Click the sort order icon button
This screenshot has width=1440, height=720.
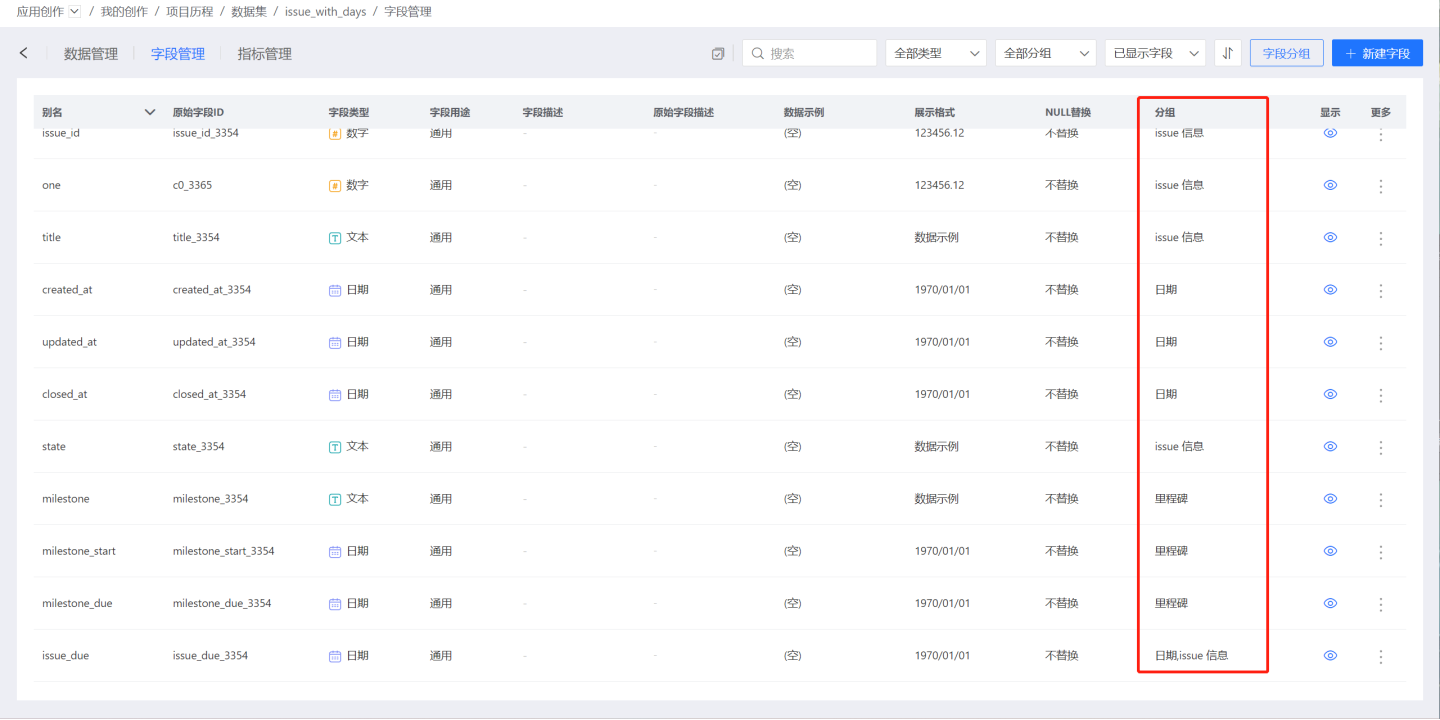coord(1228,53)
